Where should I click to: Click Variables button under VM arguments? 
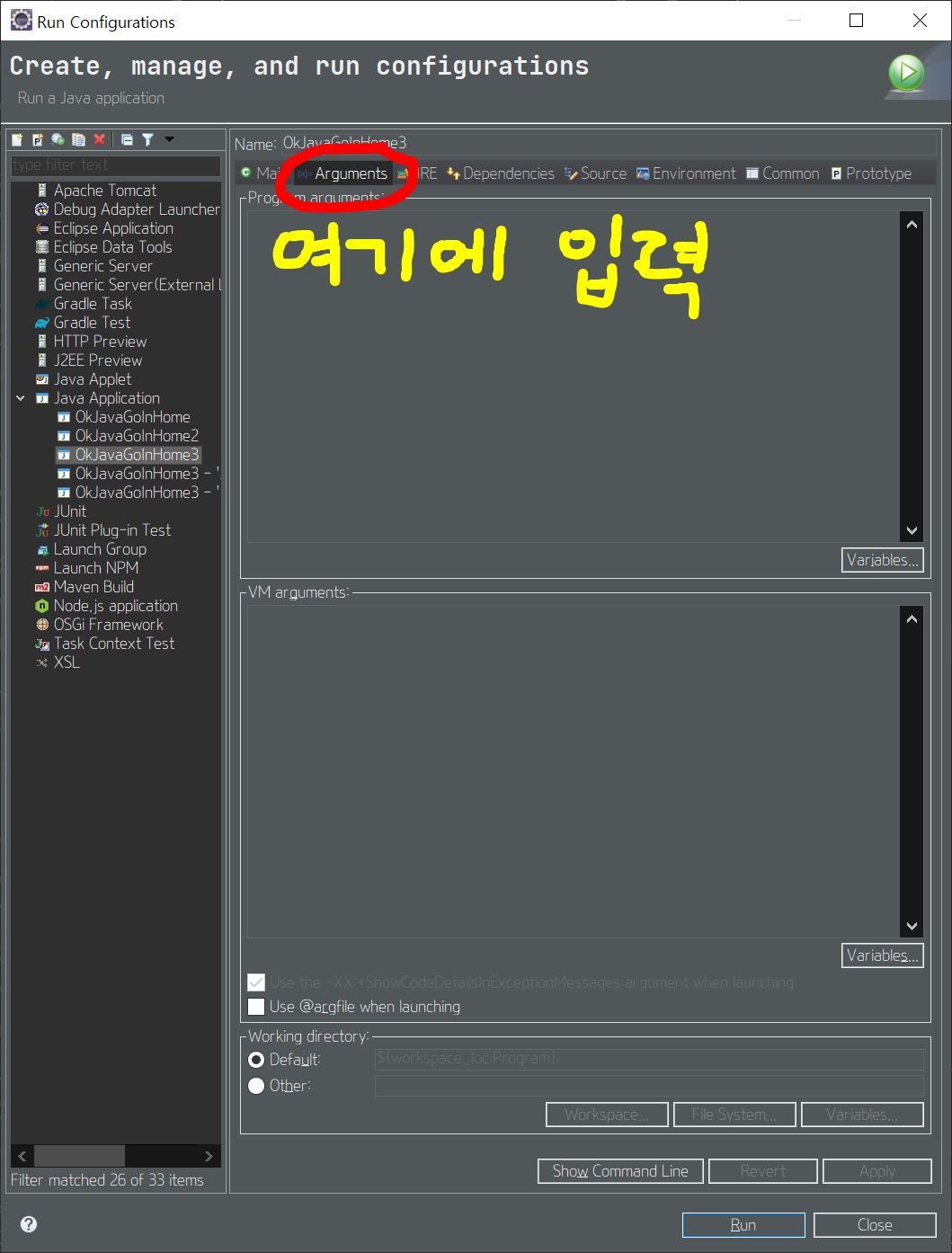883,955
